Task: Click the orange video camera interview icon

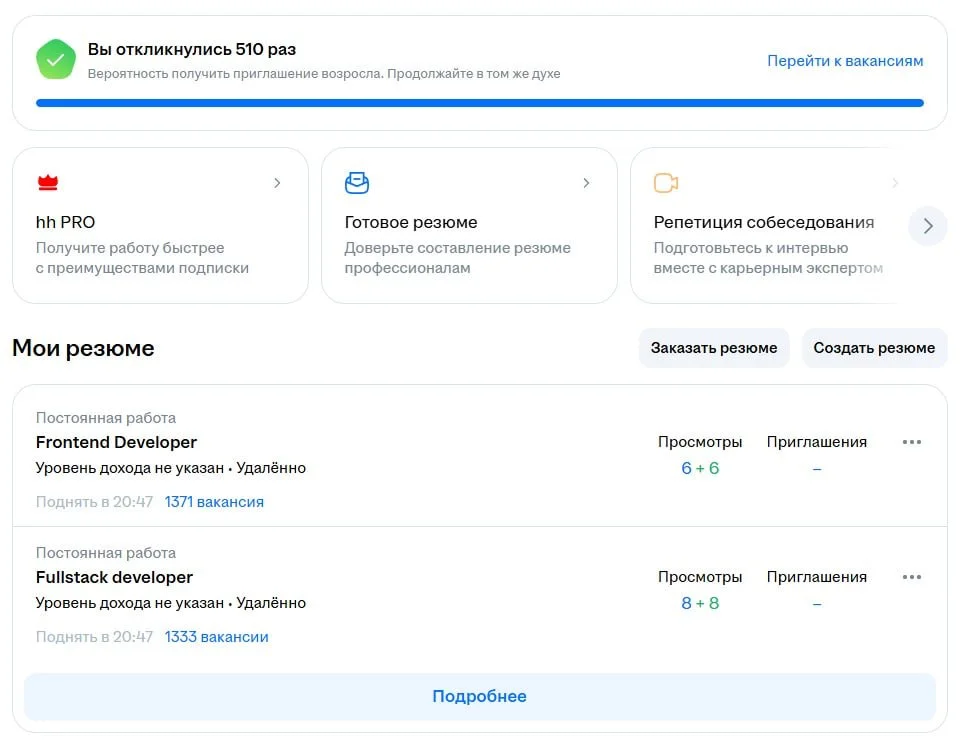Action: click(x=666, y=182)
